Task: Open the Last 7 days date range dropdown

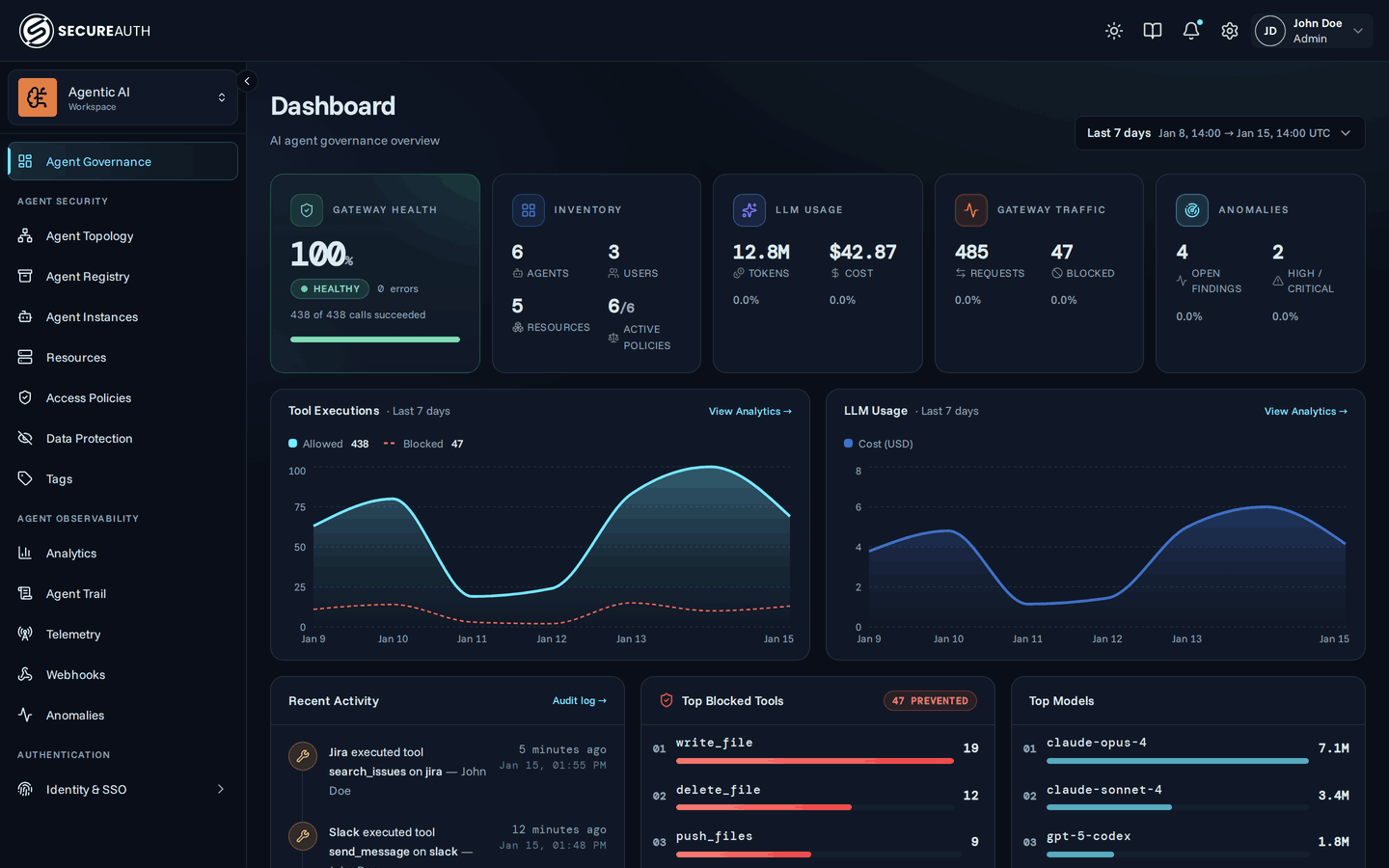Action: [x=1220, y=133]
